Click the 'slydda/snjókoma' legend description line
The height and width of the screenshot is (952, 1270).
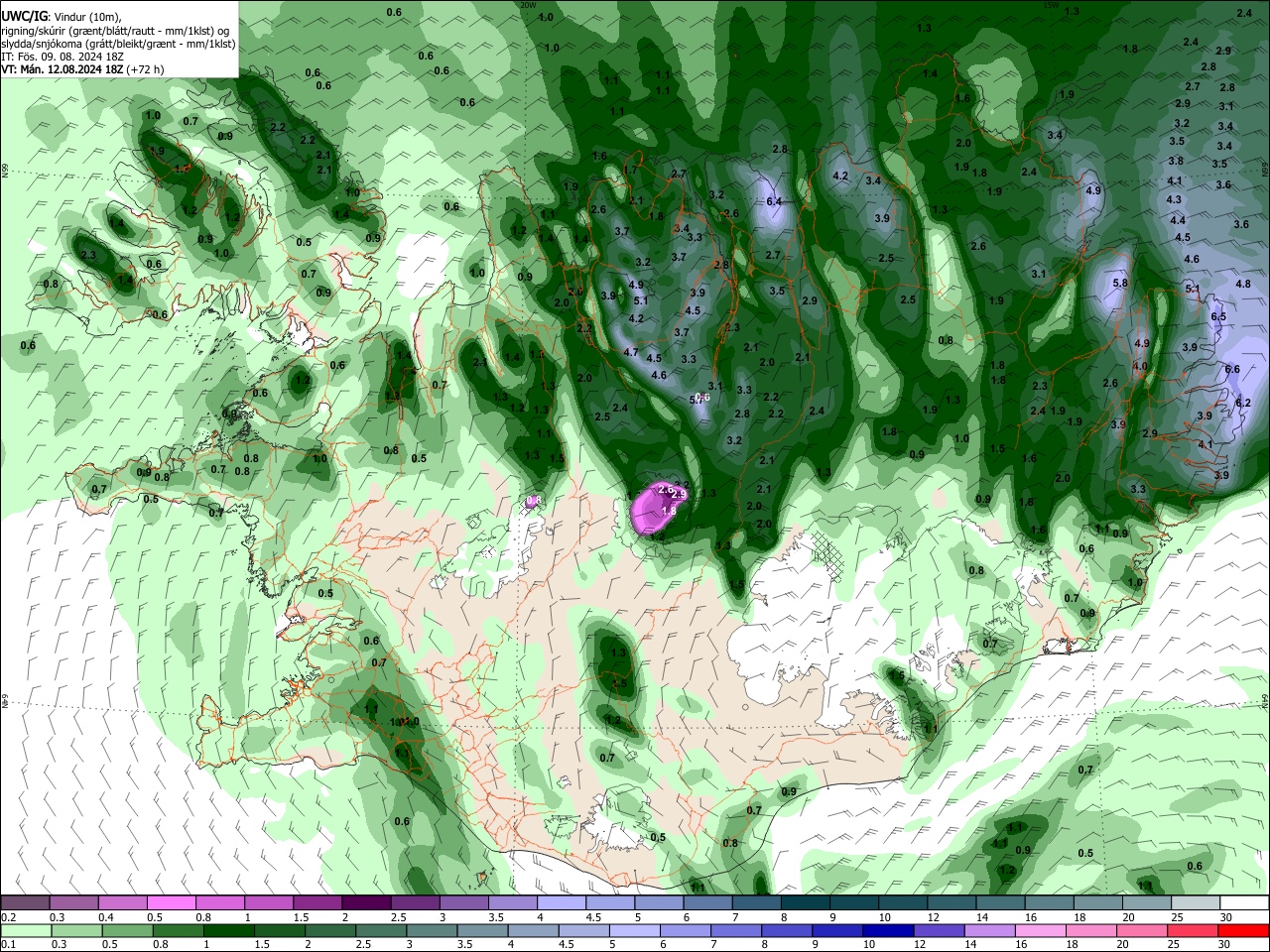coord(118,43)
